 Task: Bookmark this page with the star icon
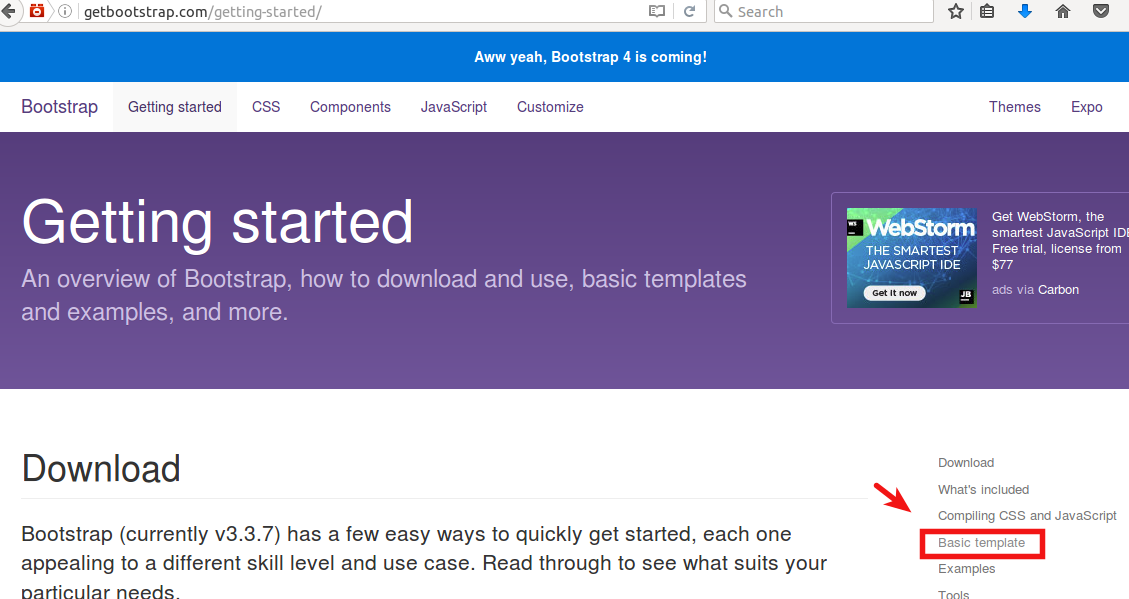955,12
